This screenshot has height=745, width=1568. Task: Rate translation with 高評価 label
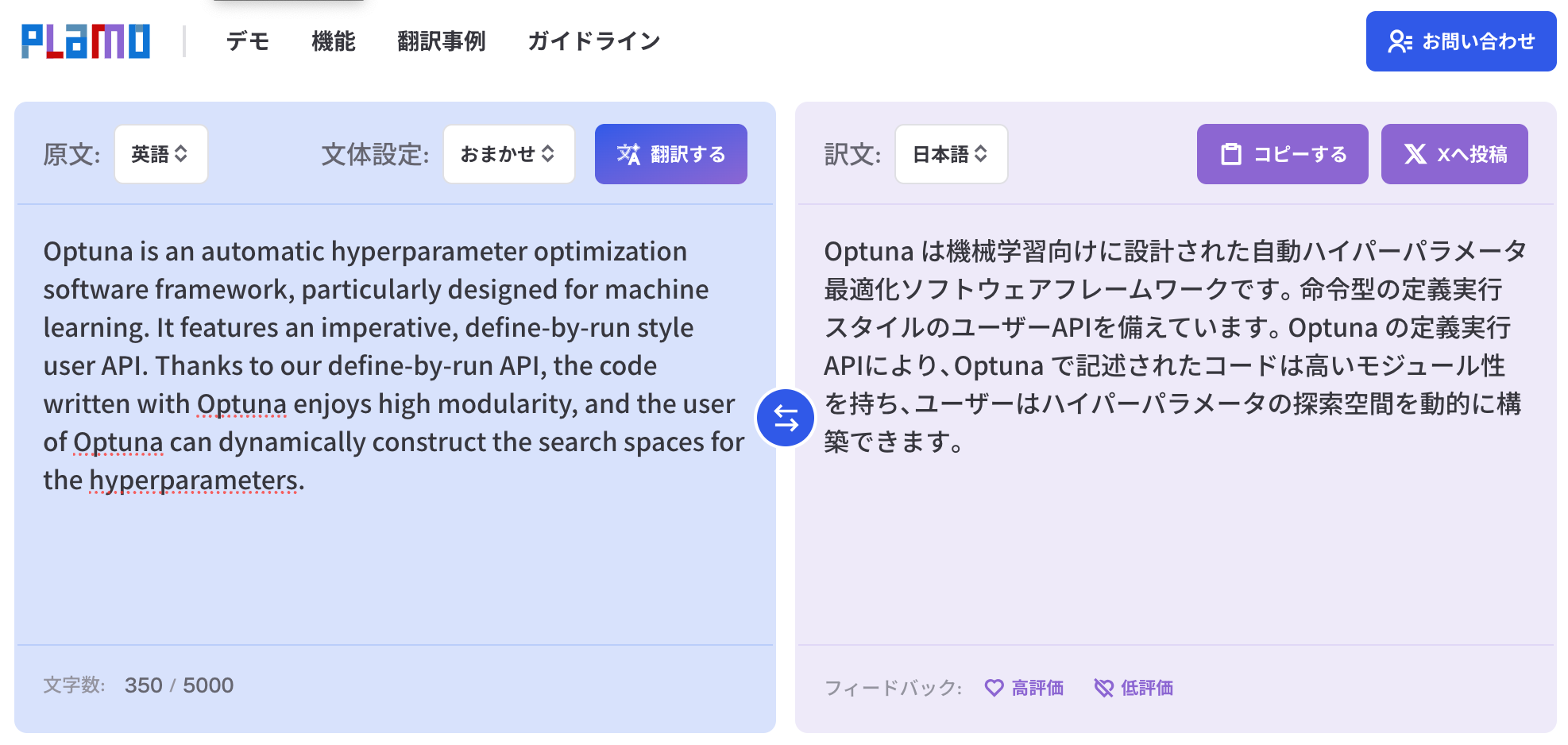click(1037, 688)
